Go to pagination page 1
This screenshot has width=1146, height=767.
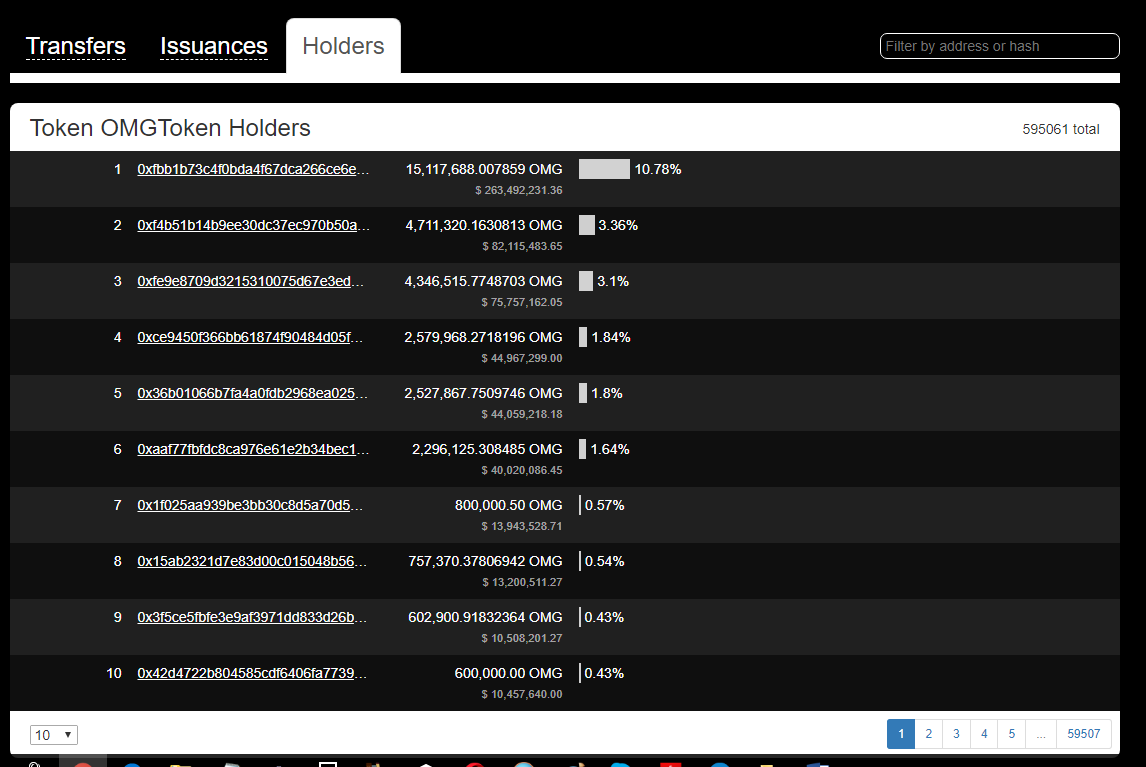[x=901, y=734]
